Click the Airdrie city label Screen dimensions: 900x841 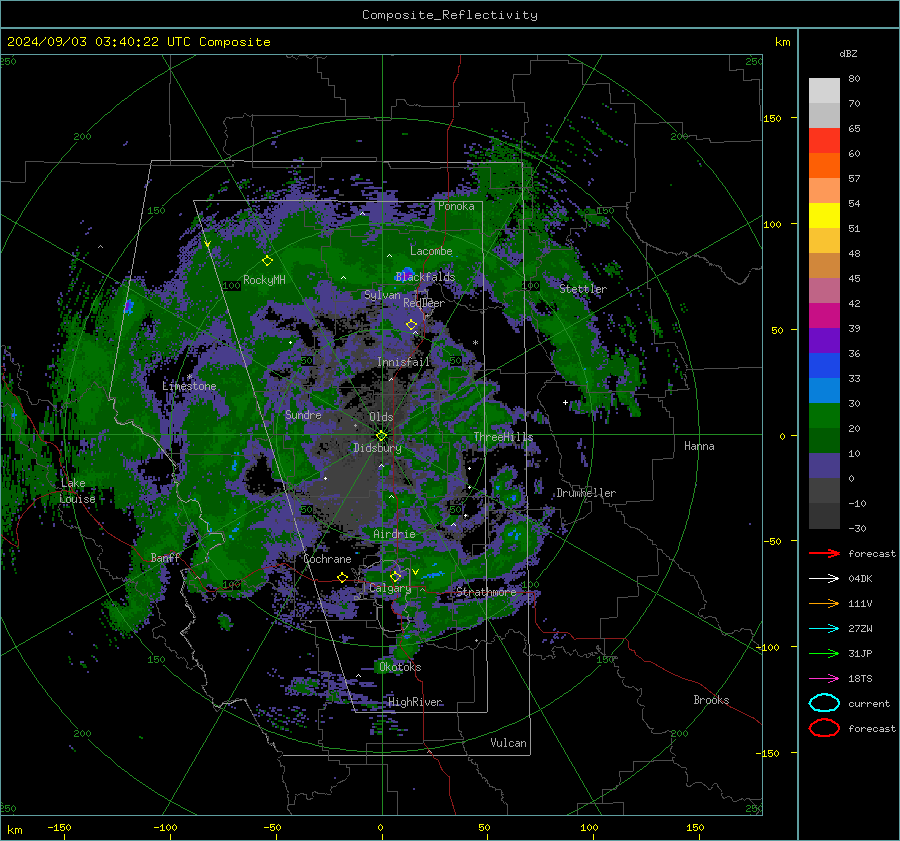(394, 534)
